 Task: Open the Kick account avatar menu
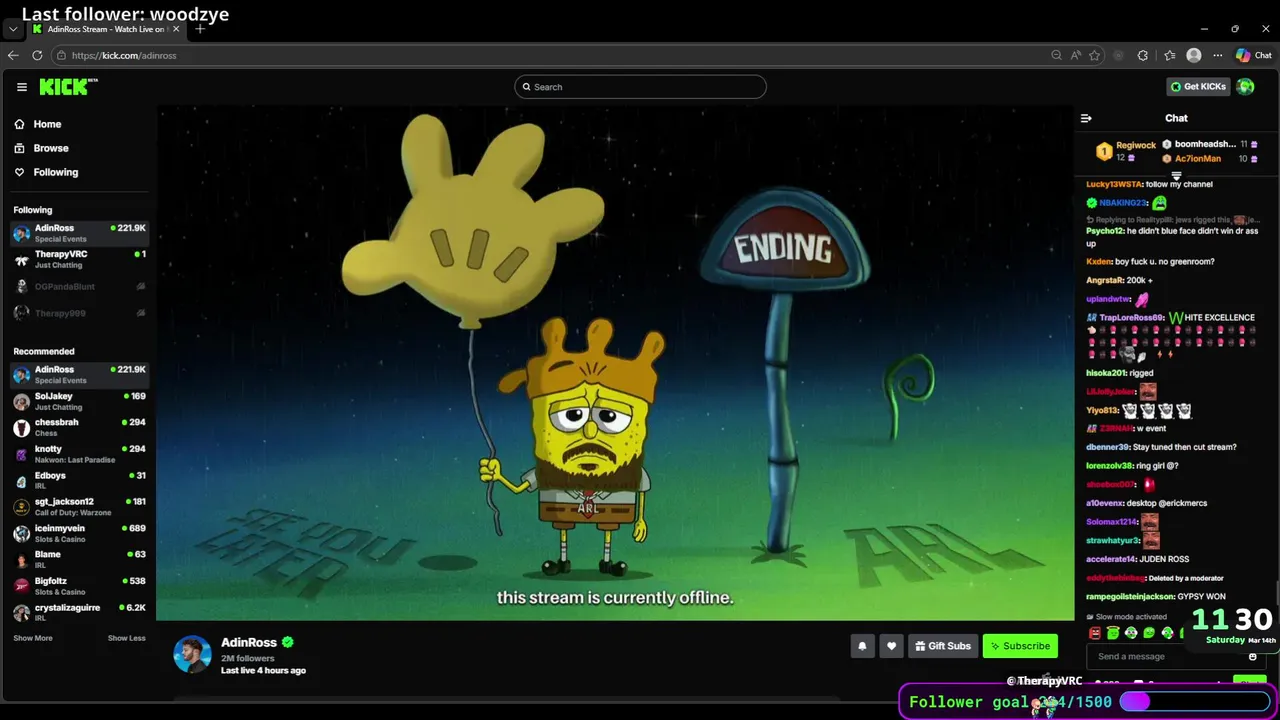point(1245,87)
